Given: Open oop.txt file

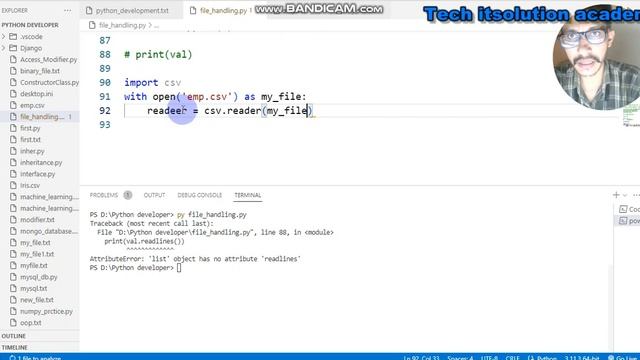Looking at the screenshot, I should pyautogui.click(x=31, y=322).
